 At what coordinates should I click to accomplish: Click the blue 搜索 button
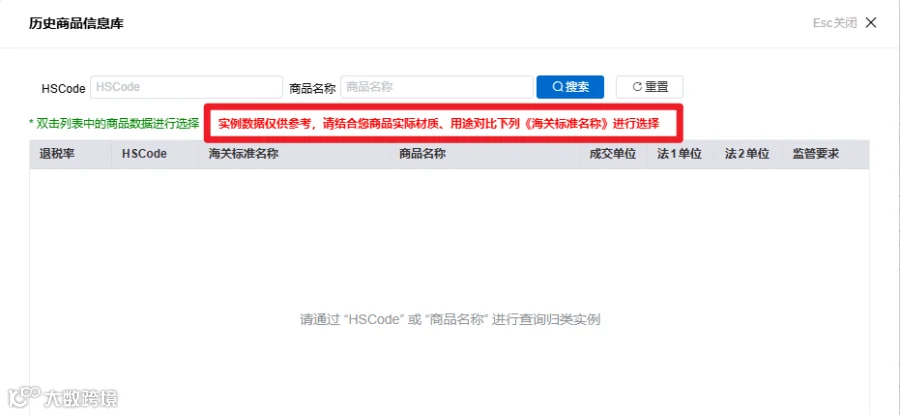click(x=570, y=87)
